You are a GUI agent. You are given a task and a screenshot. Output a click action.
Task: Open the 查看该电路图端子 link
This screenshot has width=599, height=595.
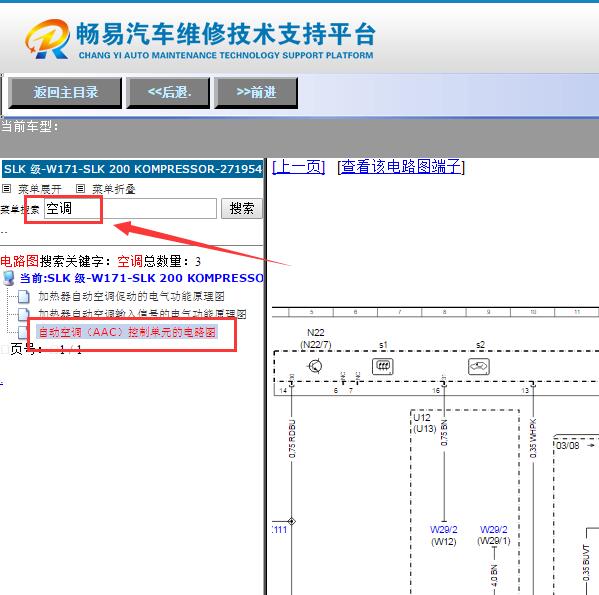tap(401, 167)
